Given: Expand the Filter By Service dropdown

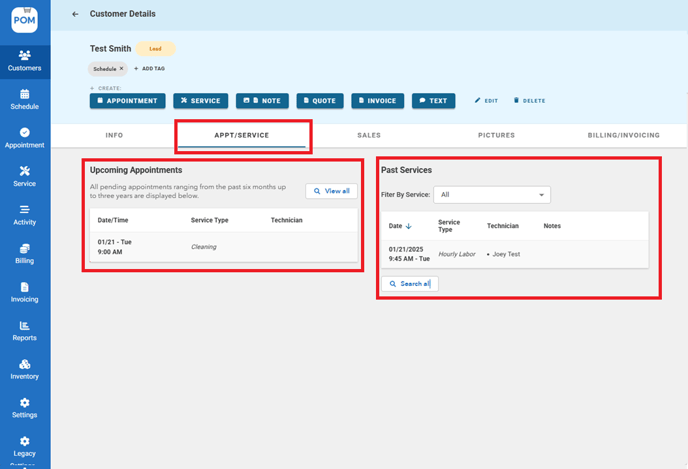Looking at the screenshot, I should click(x=491, y=195).
